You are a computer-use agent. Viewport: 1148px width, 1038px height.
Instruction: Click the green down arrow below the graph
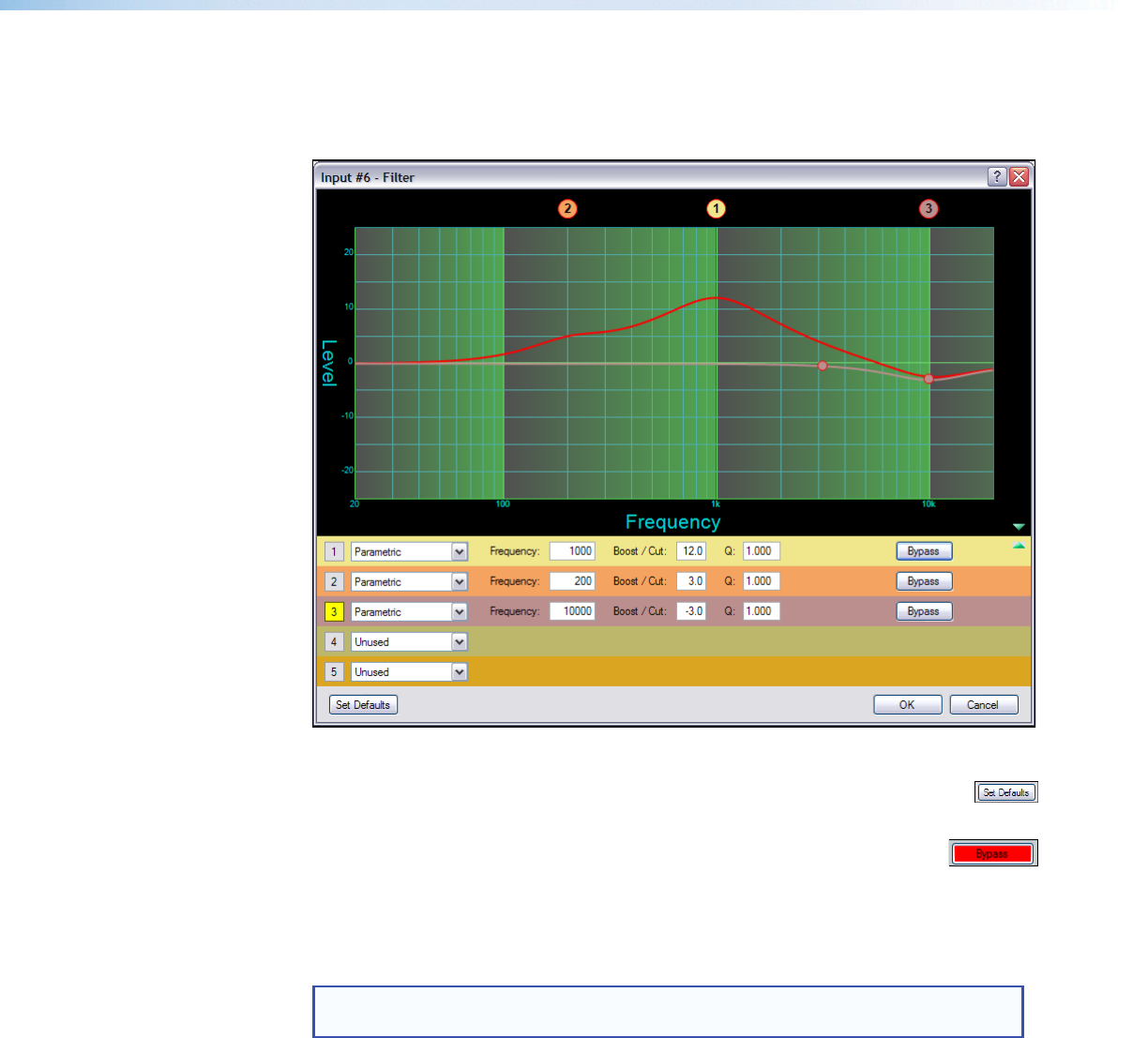pos(1019,527)
